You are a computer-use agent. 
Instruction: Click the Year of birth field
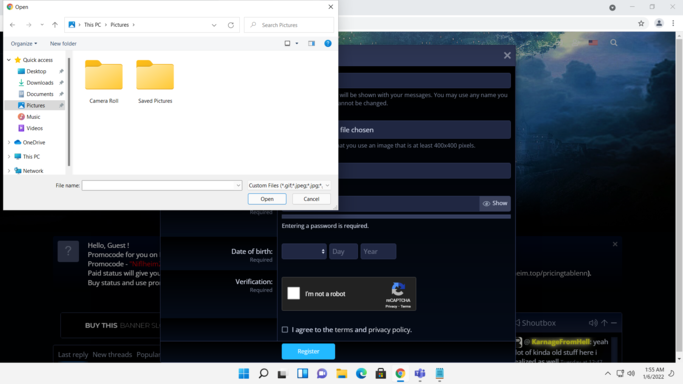(378, 251)
